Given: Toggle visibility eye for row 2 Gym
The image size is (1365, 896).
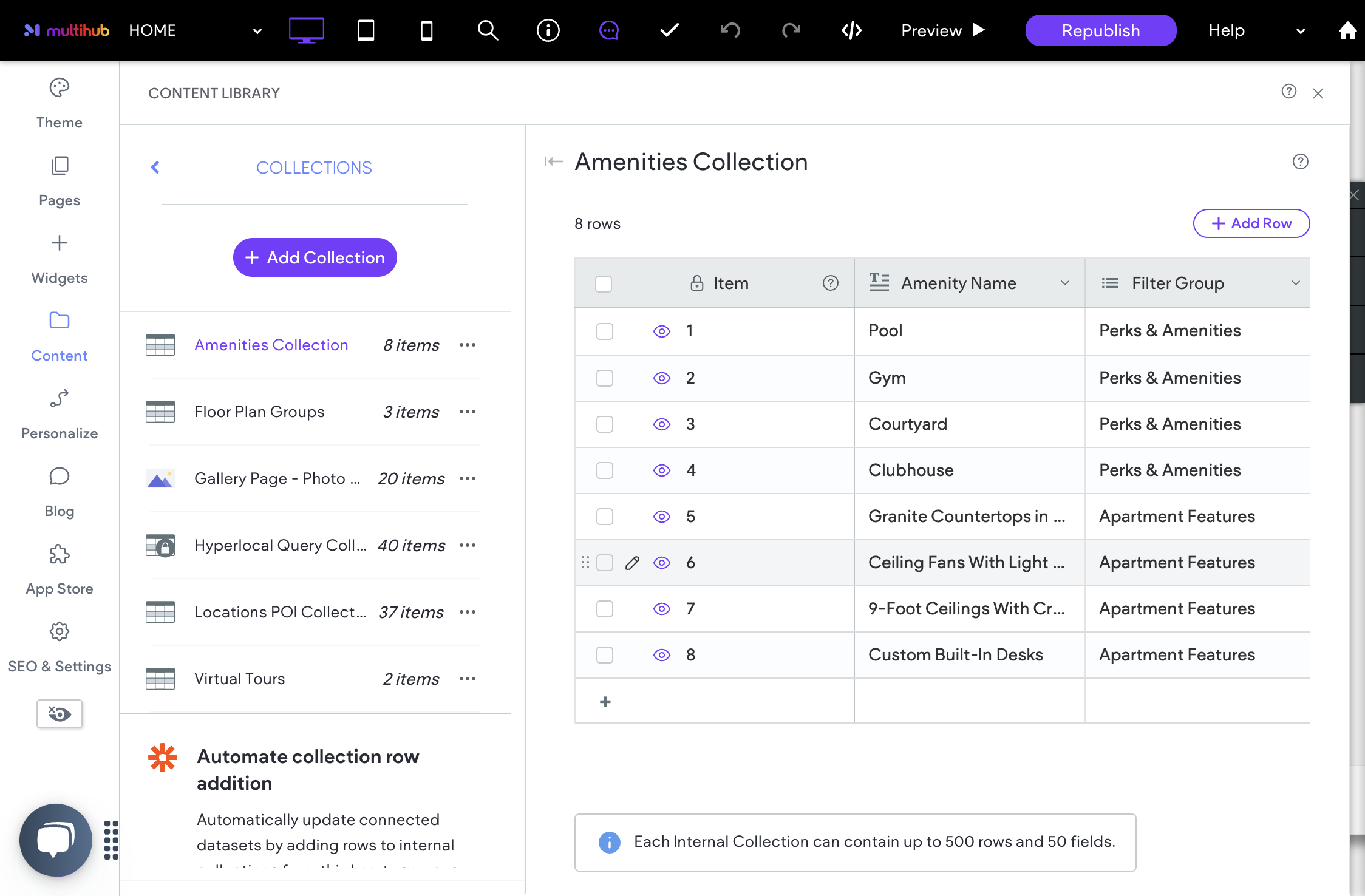Looking at the screenshot, I should click(662, 378).
